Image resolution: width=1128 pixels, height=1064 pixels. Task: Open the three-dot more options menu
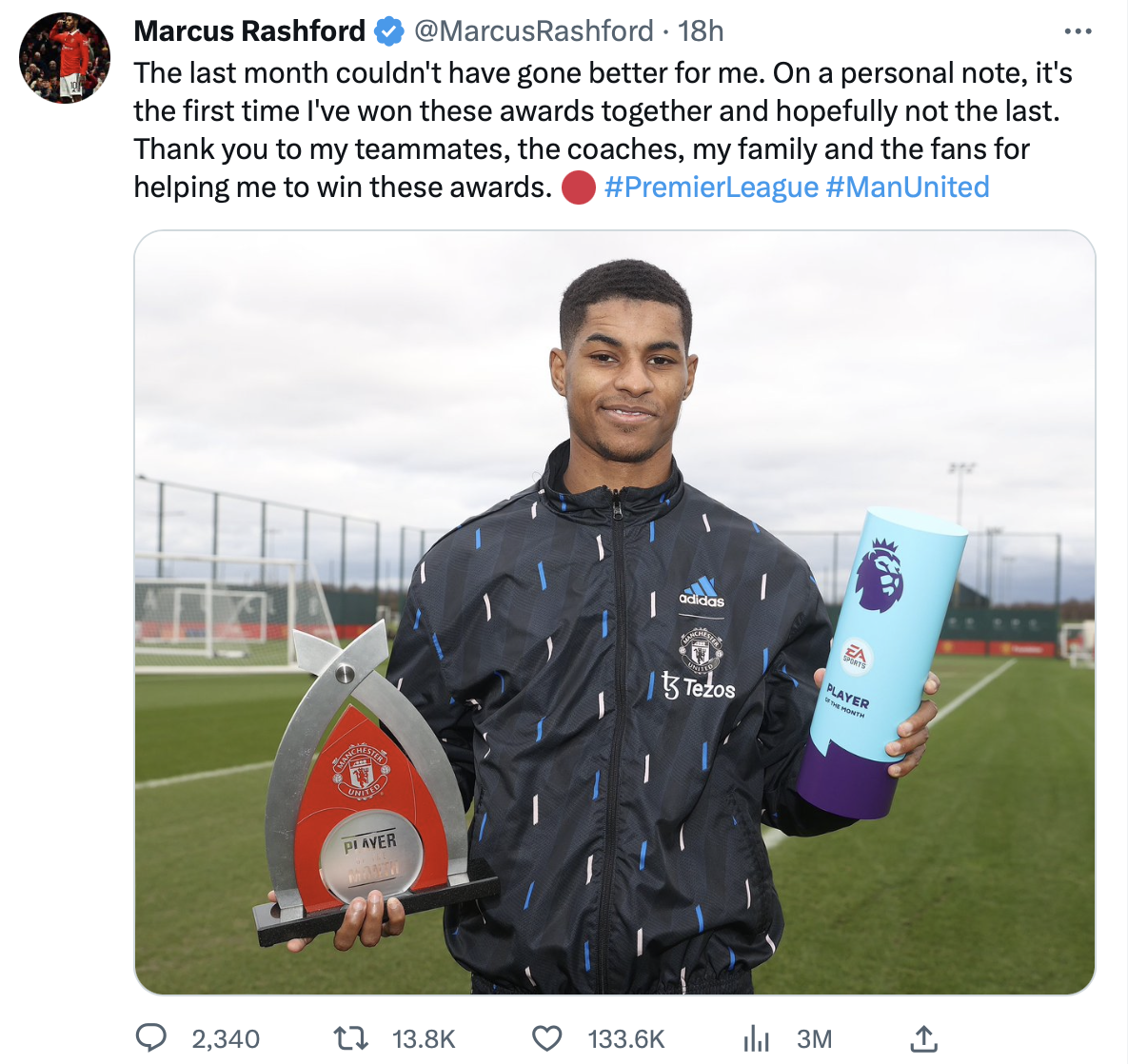[1079, 31]
